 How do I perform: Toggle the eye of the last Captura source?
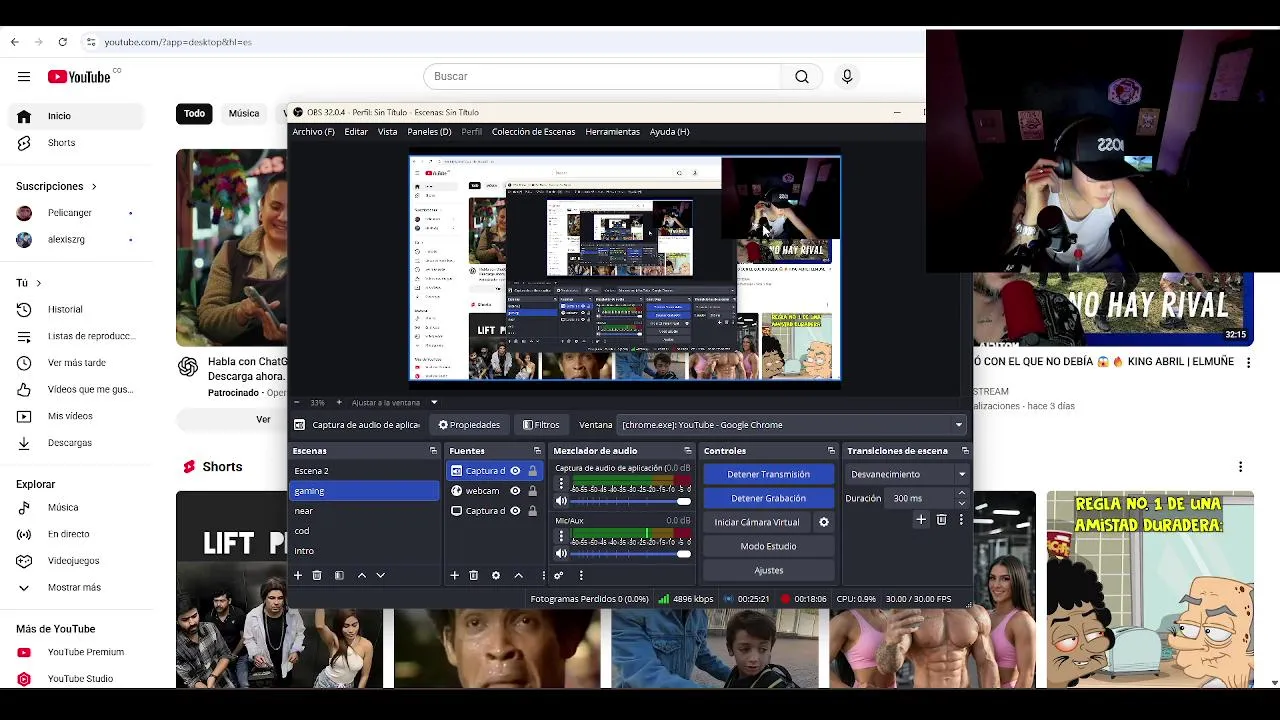[x=515, y=511]
